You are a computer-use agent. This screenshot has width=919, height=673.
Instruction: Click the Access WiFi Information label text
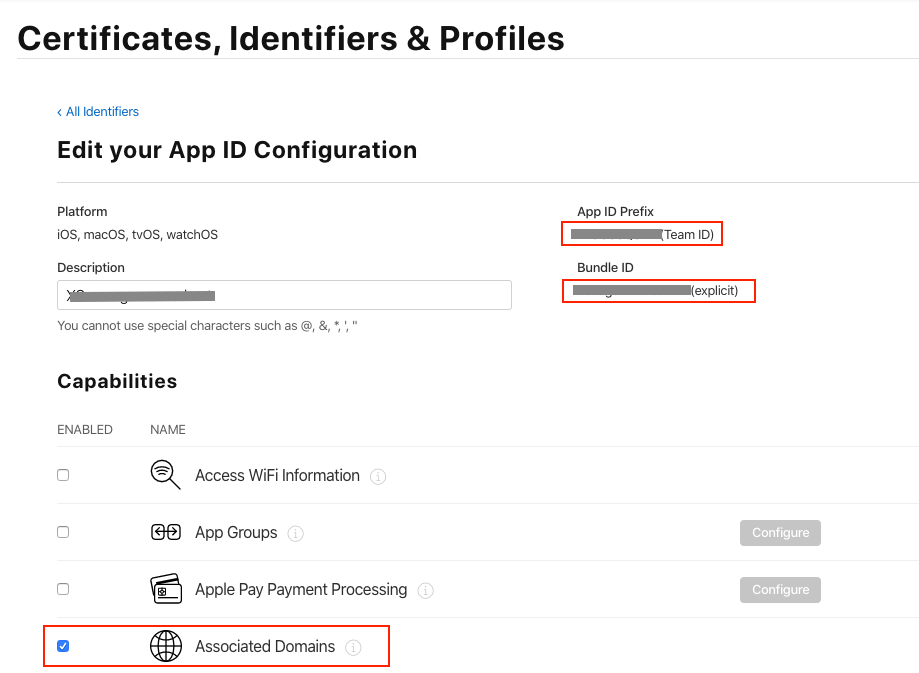click(x=277, y=476)
